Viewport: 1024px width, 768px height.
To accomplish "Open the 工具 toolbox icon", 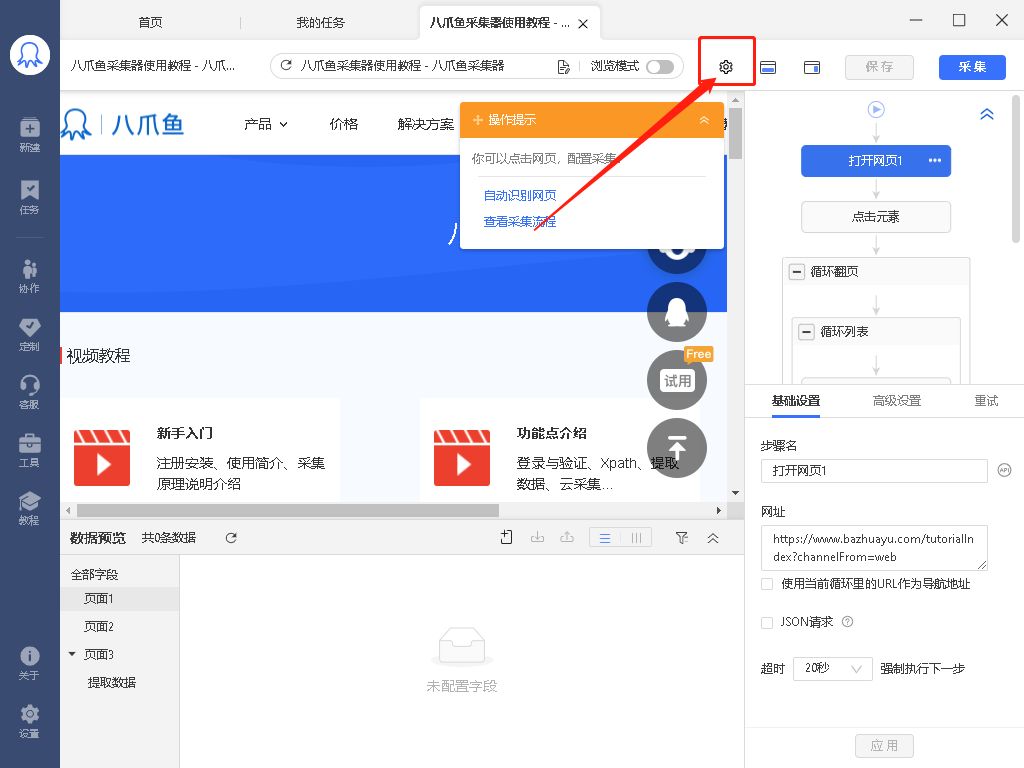I will pyautogui.click(x=29, y=451).
